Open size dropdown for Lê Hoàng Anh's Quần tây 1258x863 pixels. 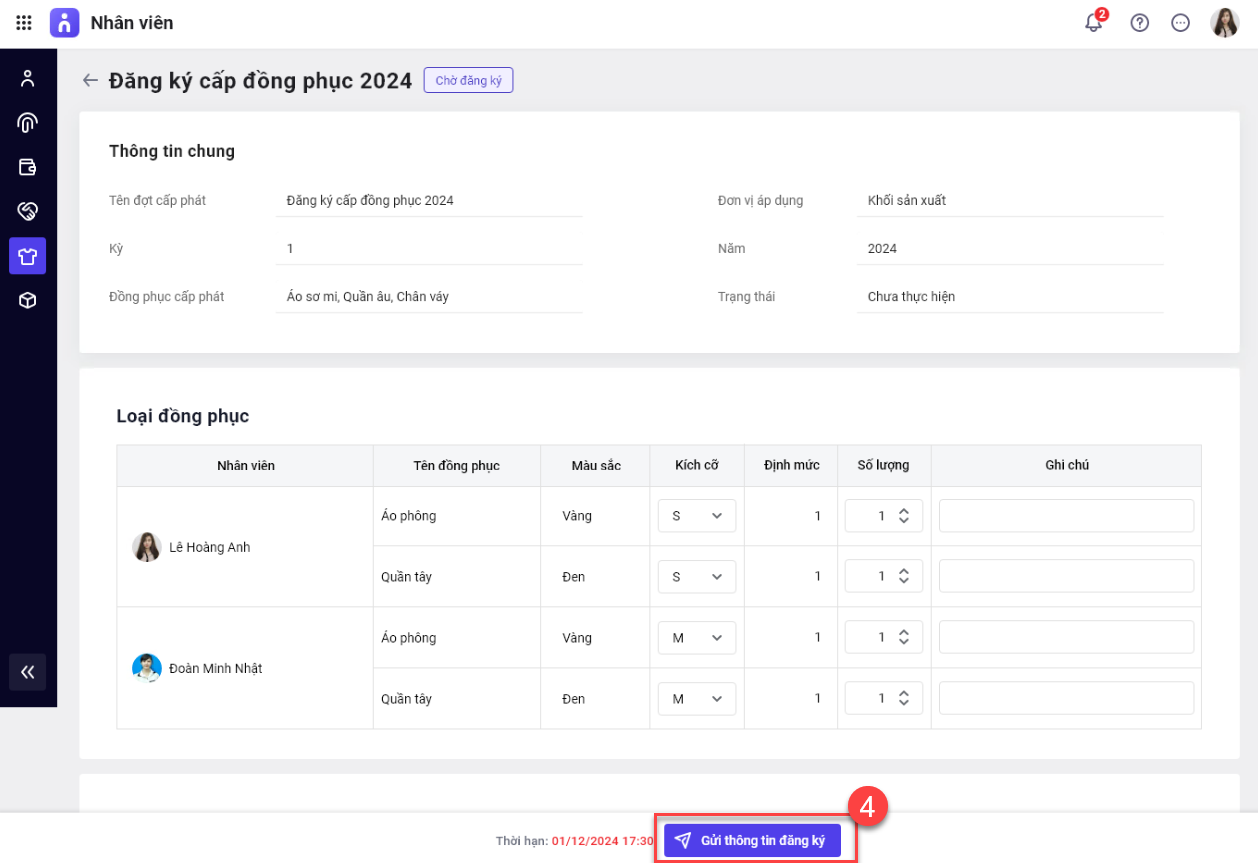(697, 577)
